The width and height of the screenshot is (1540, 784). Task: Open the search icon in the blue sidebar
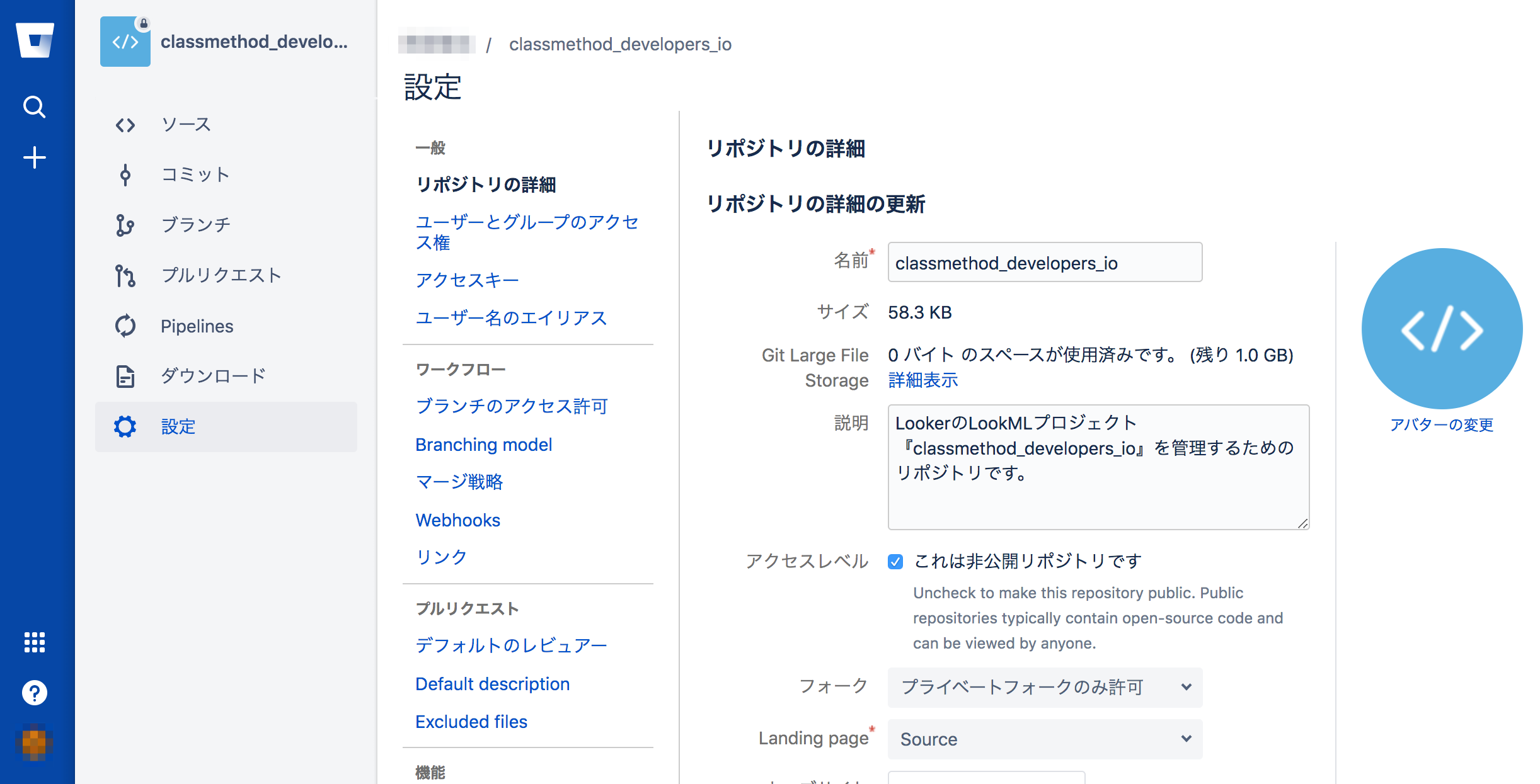(x=35, y=107)
